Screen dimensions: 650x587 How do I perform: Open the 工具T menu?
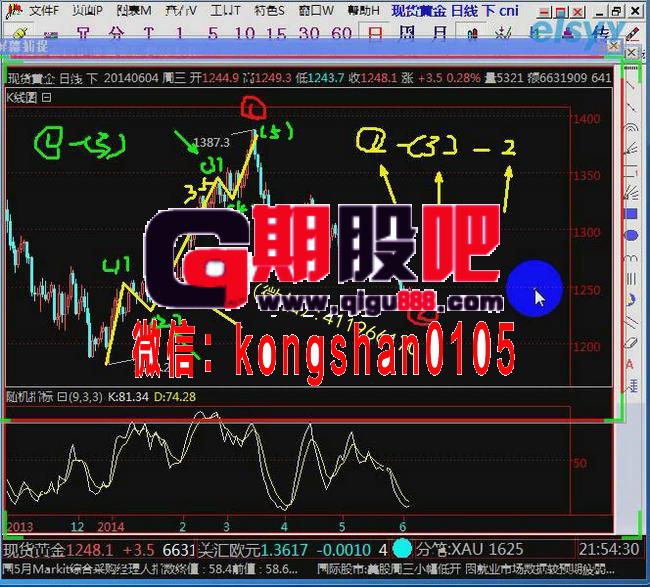point(225,10)
